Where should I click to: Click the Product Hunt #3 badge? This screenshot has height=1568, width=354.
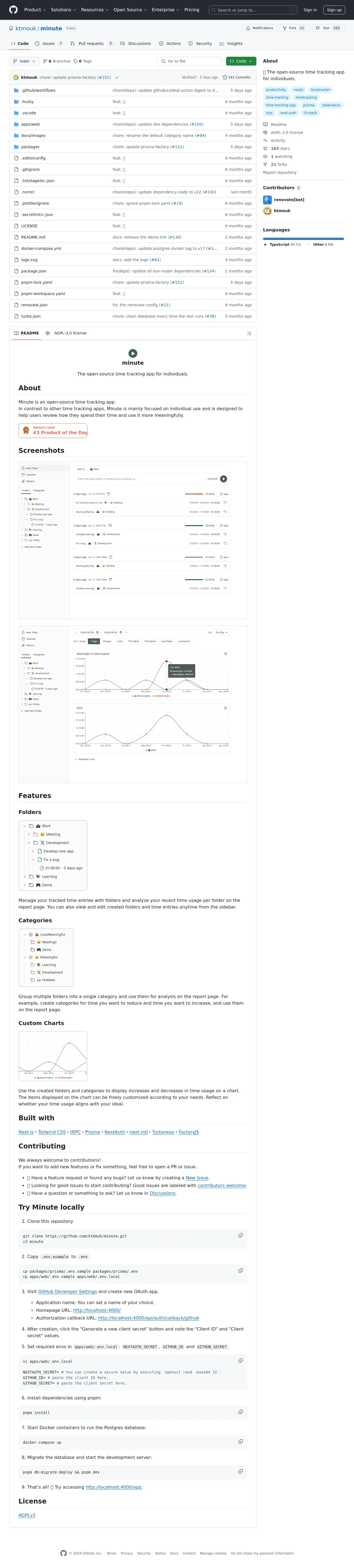(53, 430)
